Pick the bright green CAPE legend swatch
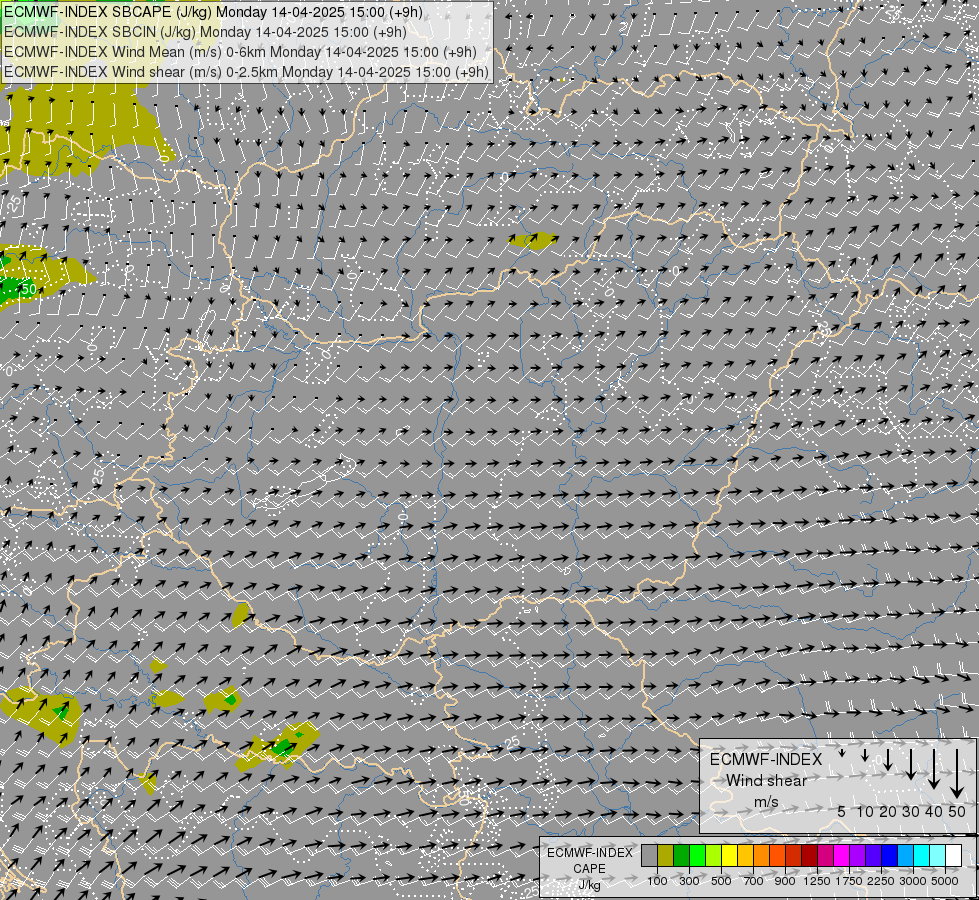The height and width of the screenshot is (900, 979). [x=697, y=856]
